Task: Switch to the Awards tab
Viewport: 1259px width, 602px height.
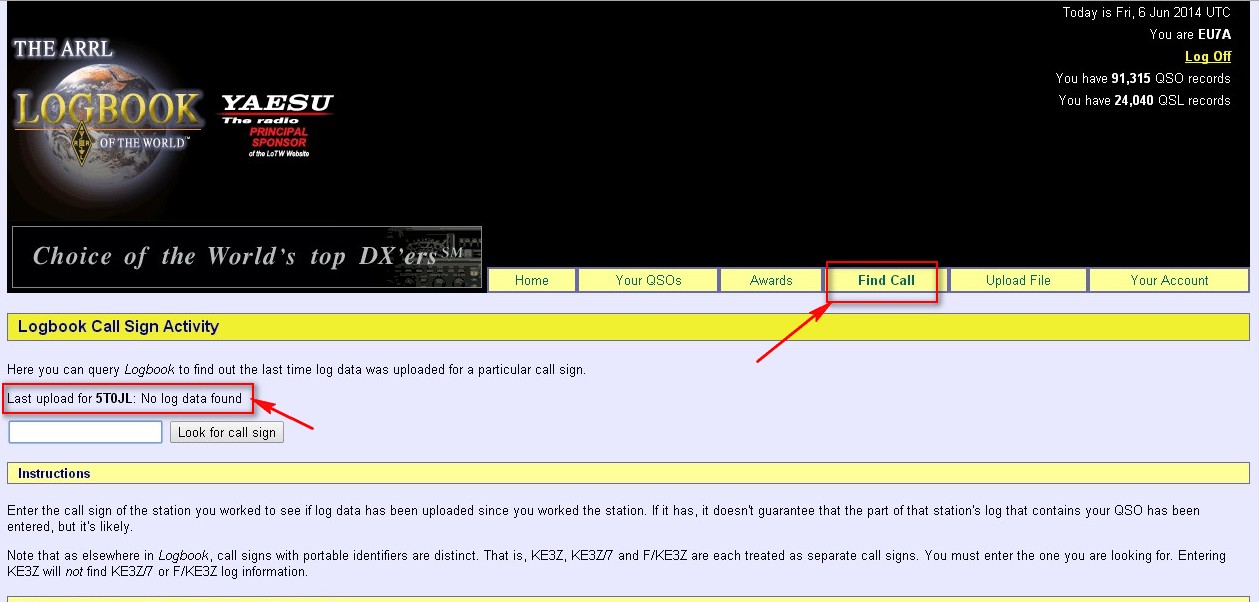Action: coord(771,281)
